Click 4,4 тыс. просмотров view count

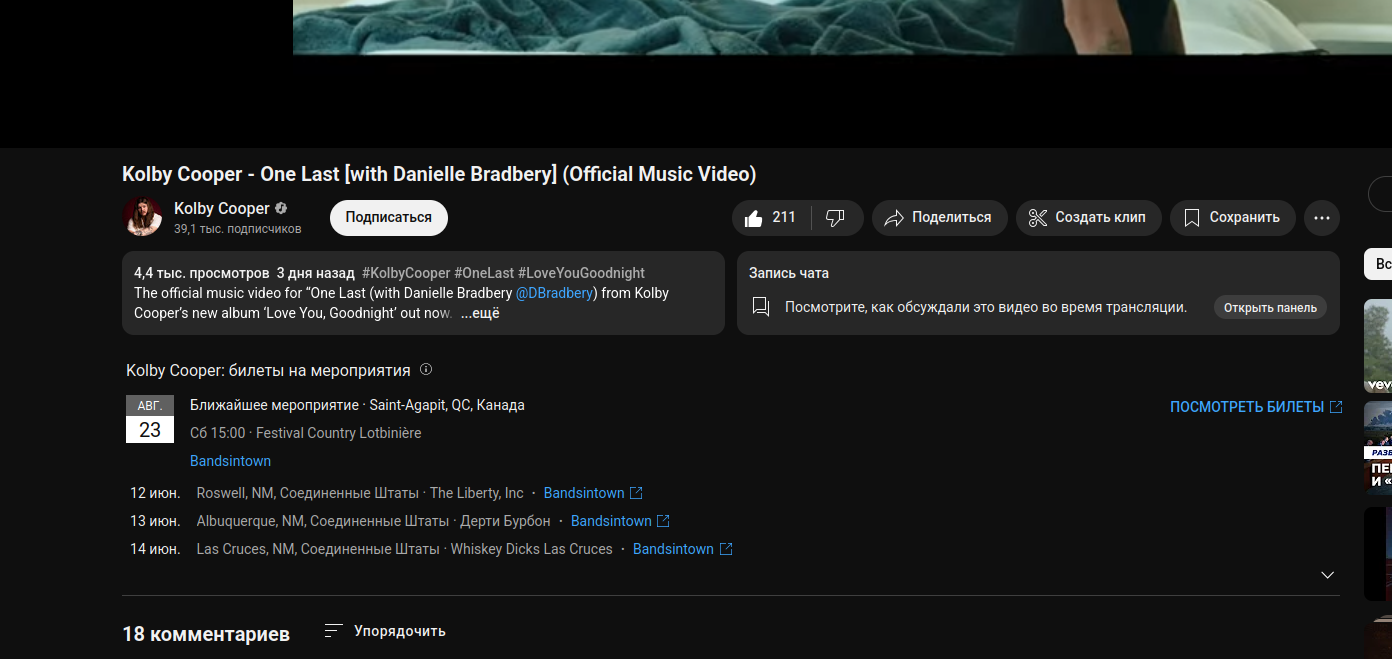tap(202, 273)
